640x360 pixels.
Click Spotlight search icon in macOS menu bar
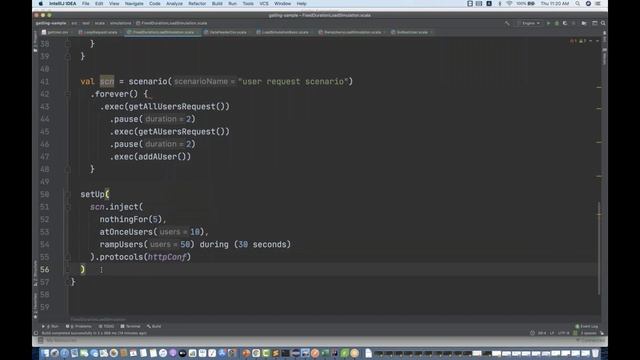577,4
